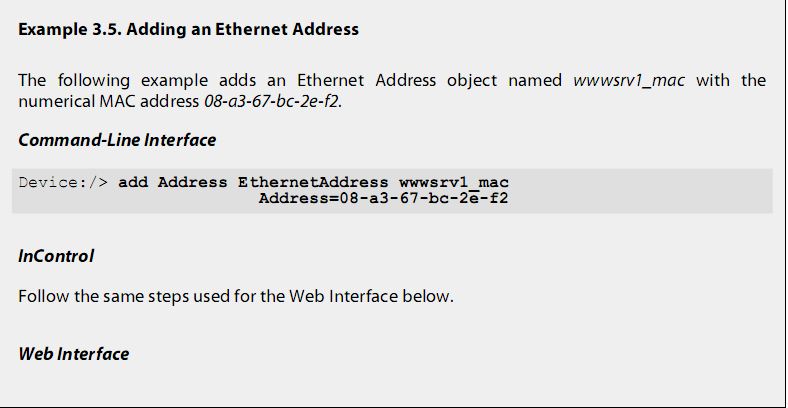Click the Example 3.5 heading
Screen dimensions: 788x408
[188, 29]
